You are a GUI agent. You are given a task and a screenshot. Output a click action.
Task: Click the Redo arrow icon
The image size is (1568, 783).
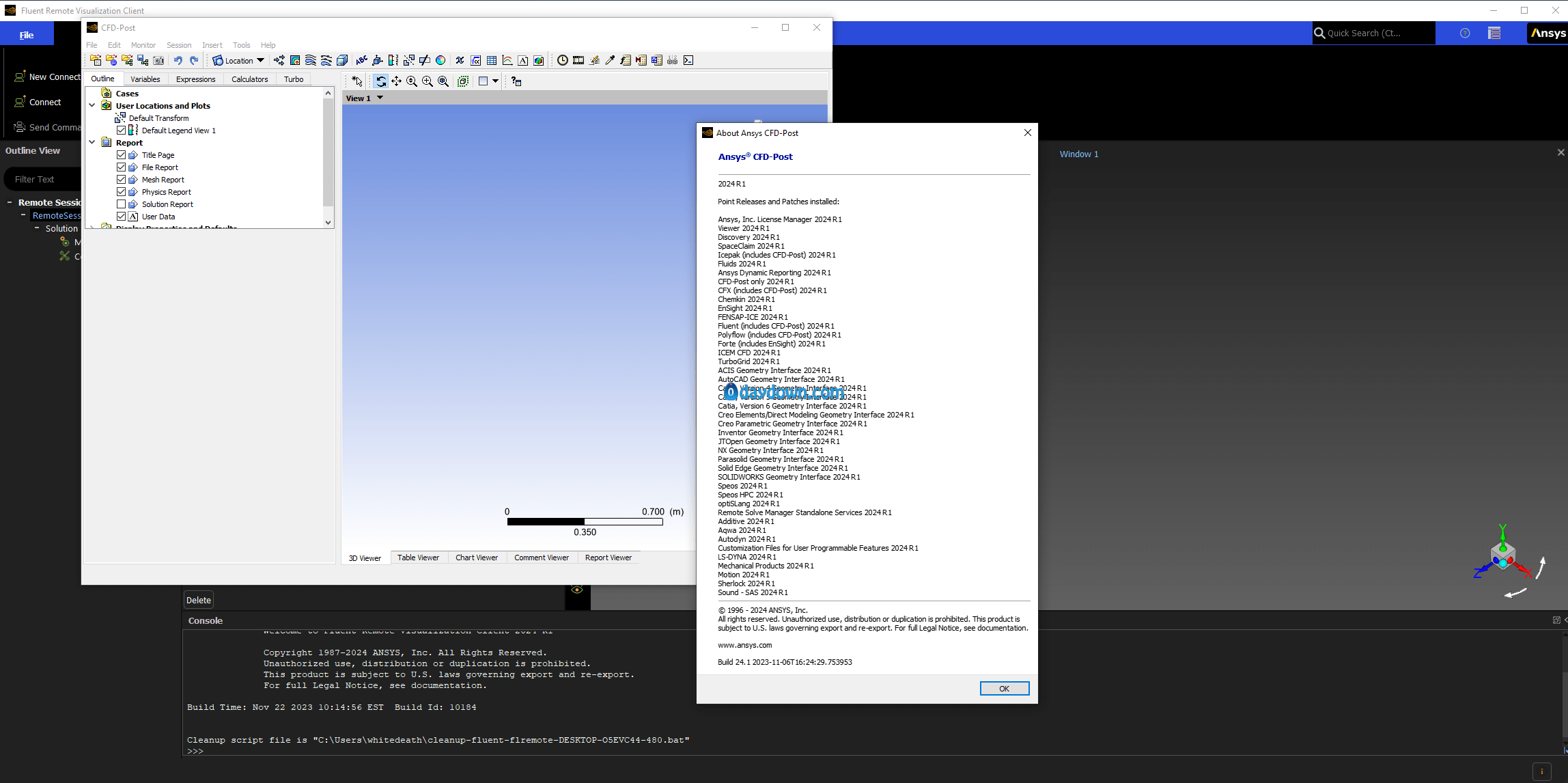(194, 60)
